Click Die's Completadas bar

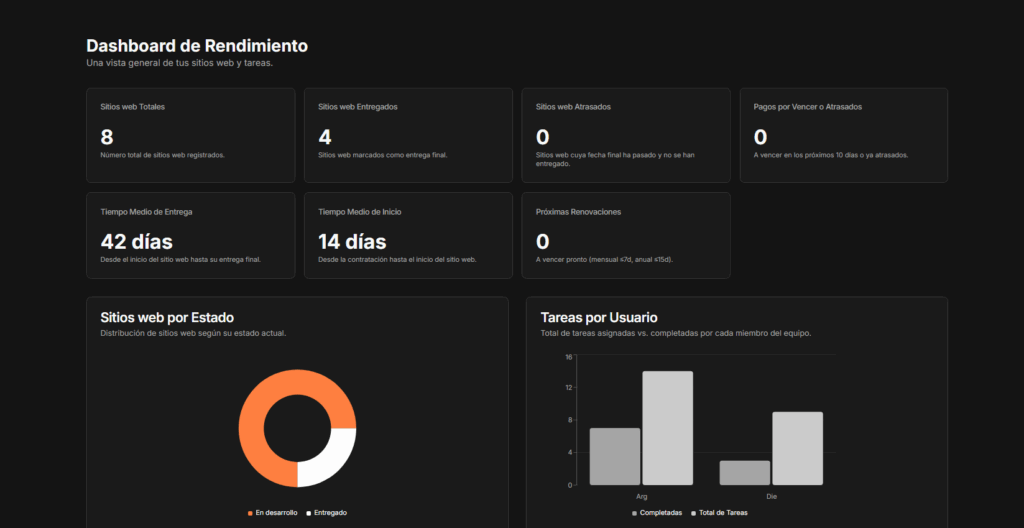(745, 472)
